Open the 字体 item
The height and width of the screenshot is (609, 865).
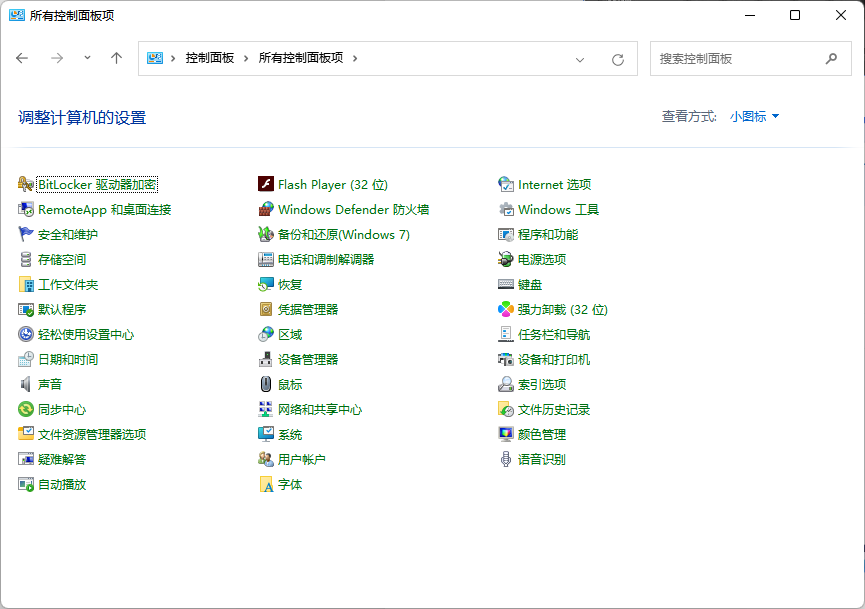[x=290, y=484]
